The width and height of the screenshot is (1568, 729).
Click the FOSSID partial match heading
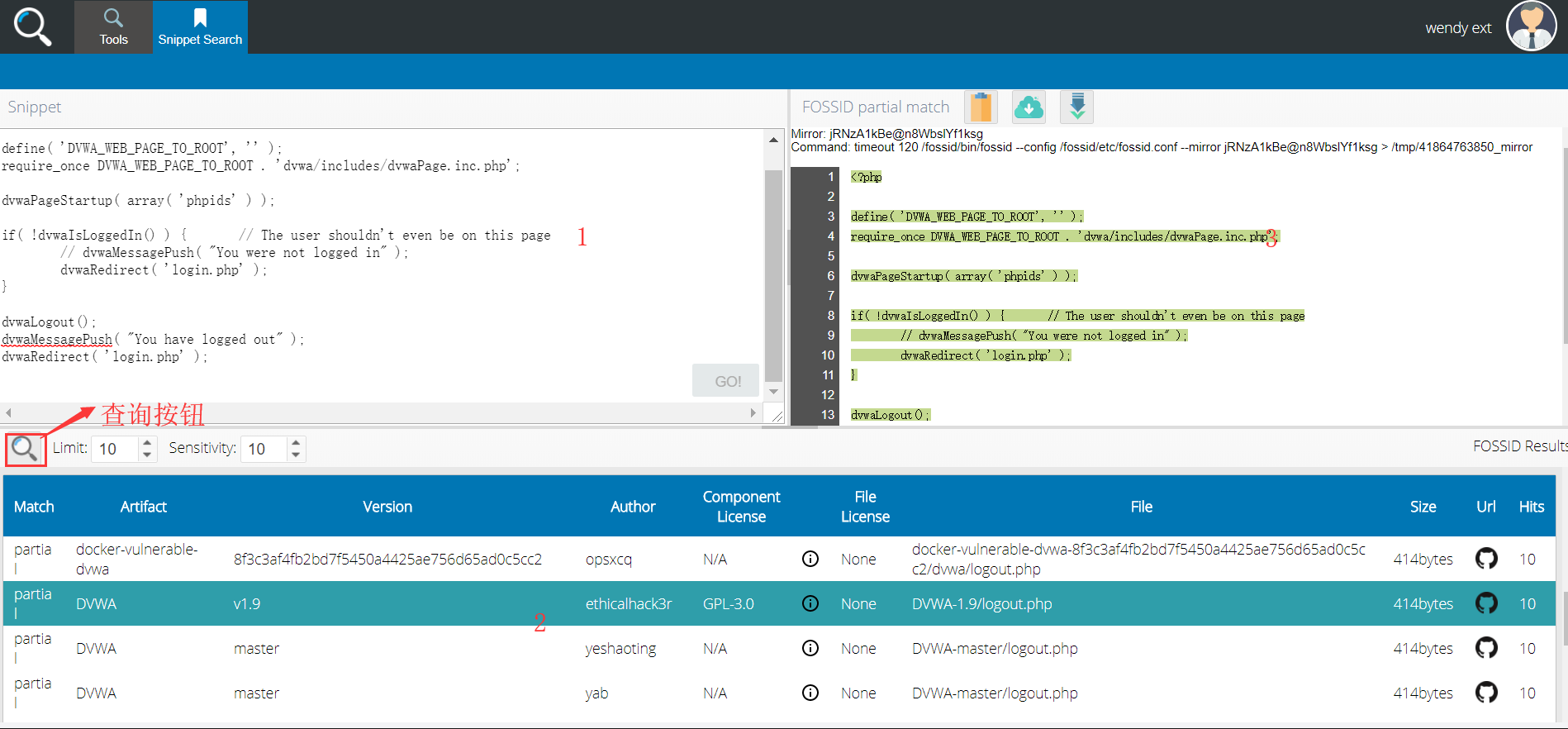876,107
